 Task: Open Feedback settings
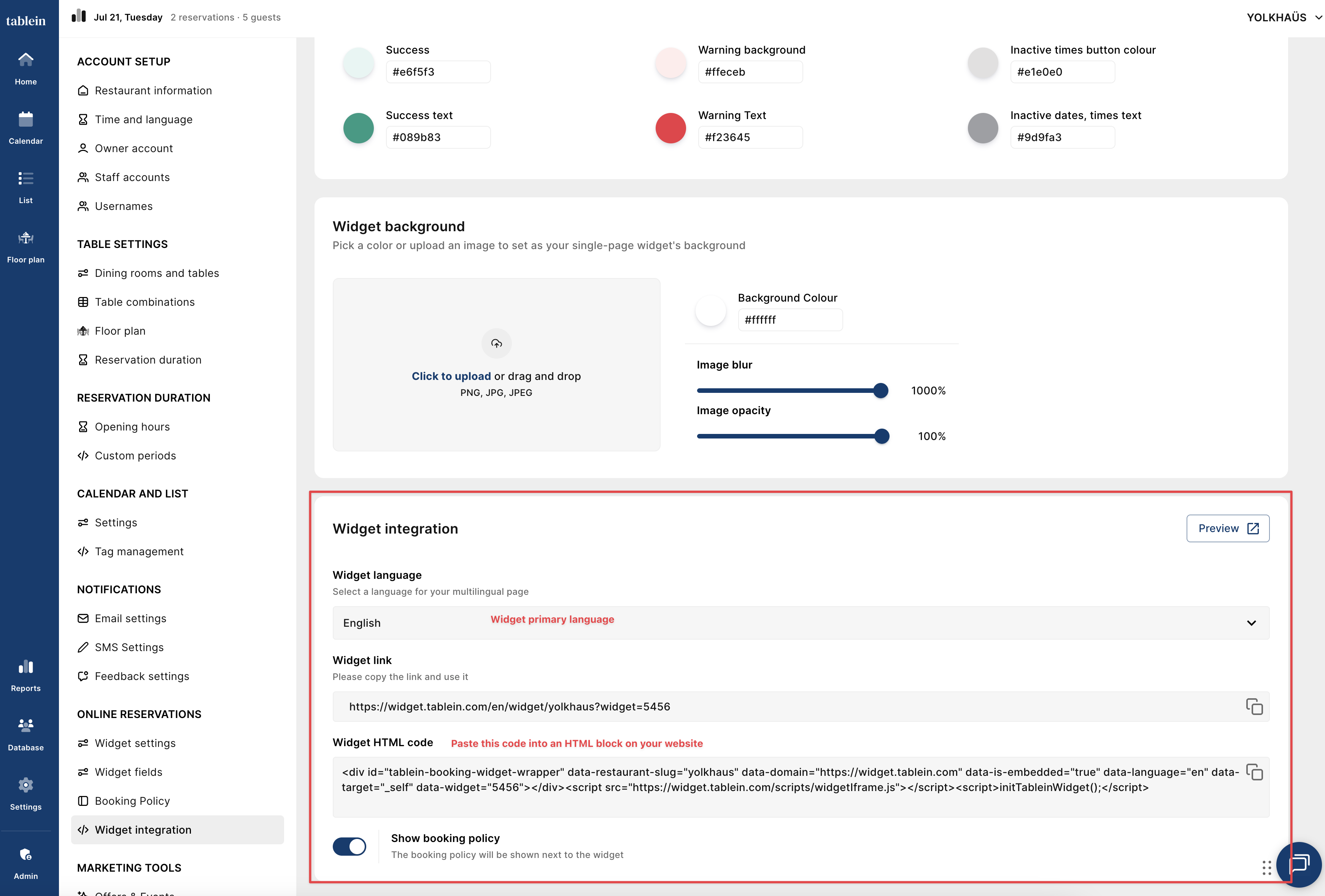[133, 676]
